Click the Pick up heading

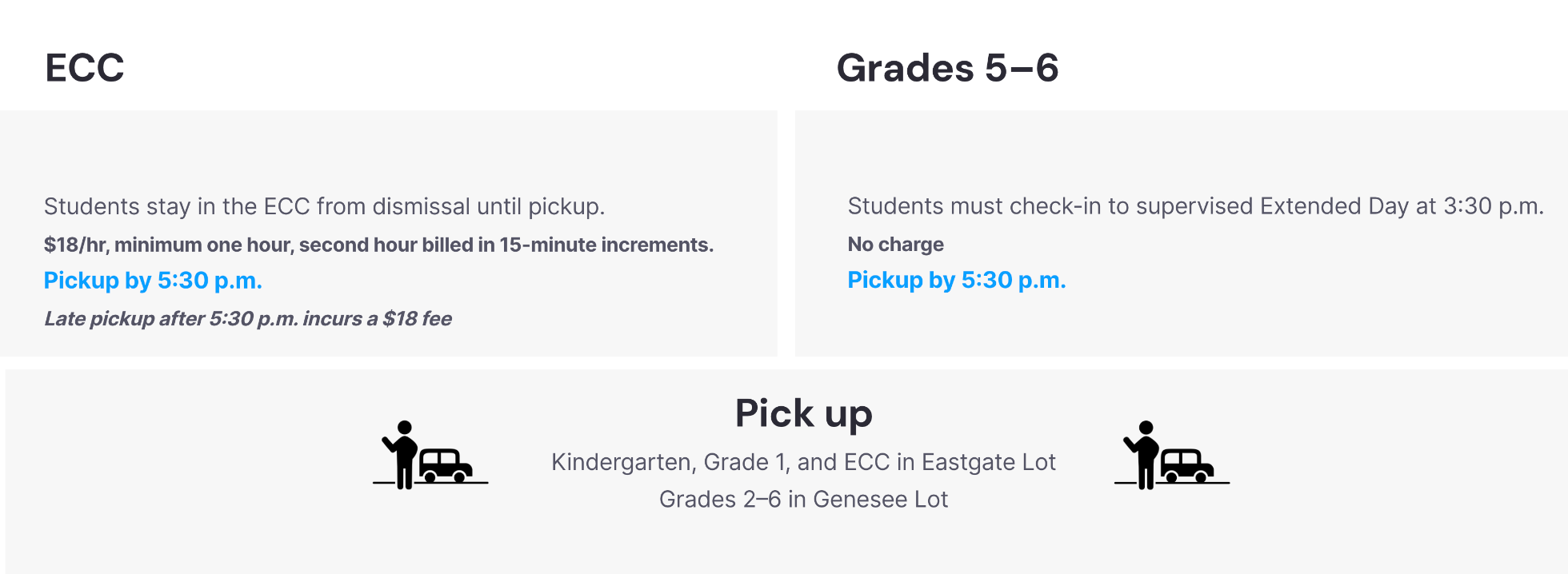point(803,414)
